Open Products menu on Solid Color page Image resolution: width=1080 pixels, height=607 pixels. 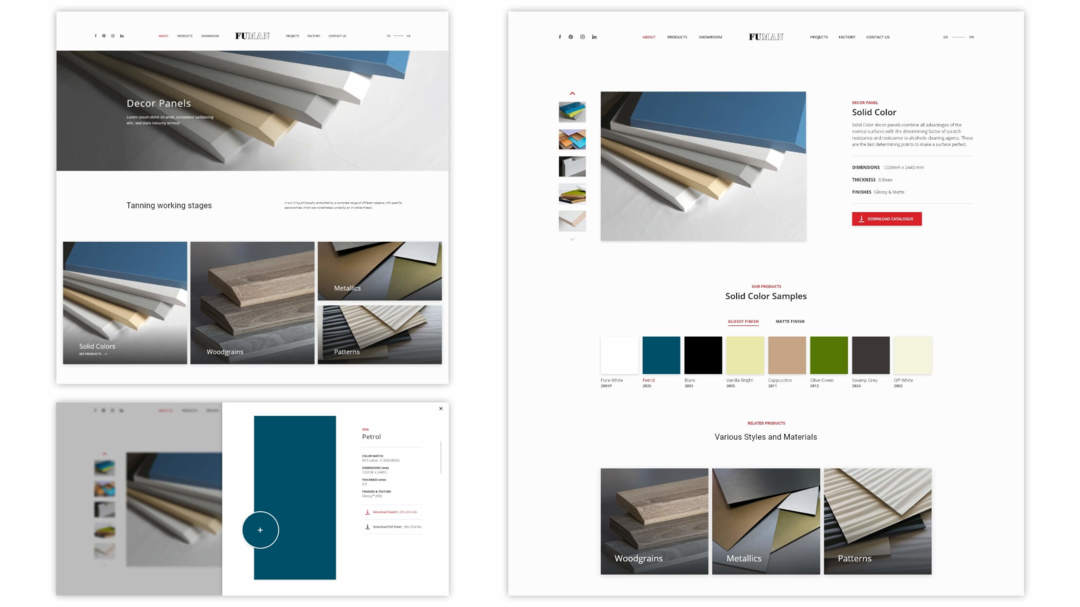pos(677,37)
